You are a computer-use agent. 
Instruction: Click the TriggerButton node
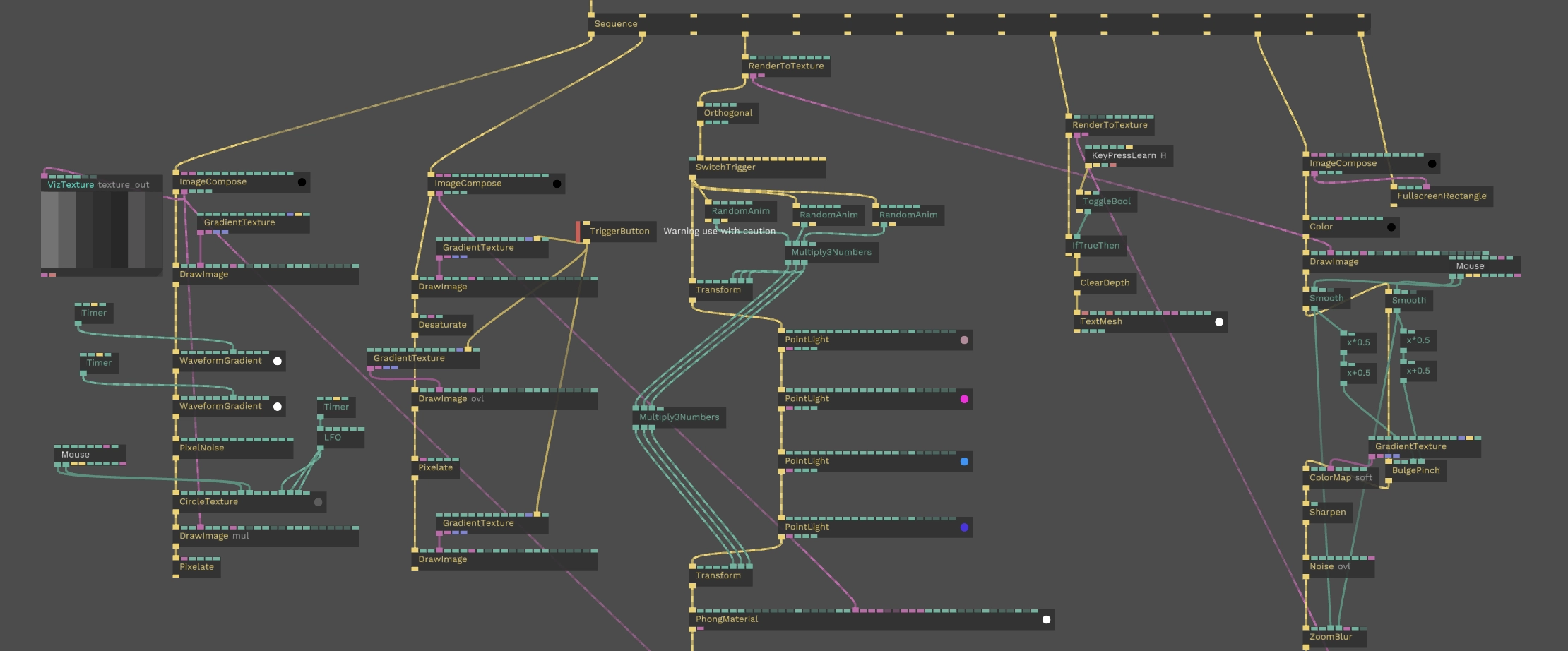pos(619,232)
